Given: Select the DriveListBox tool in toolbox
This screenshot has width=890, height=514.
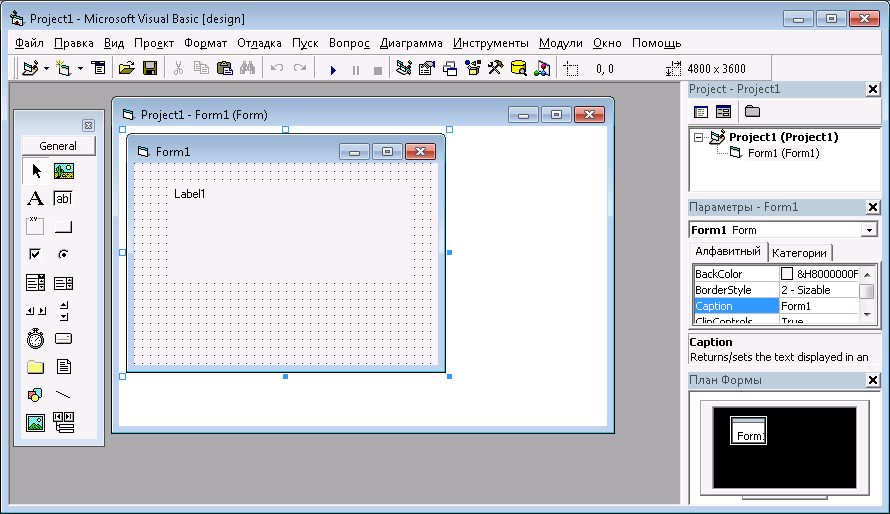Looking at the screenshot, I should point(64,339).
